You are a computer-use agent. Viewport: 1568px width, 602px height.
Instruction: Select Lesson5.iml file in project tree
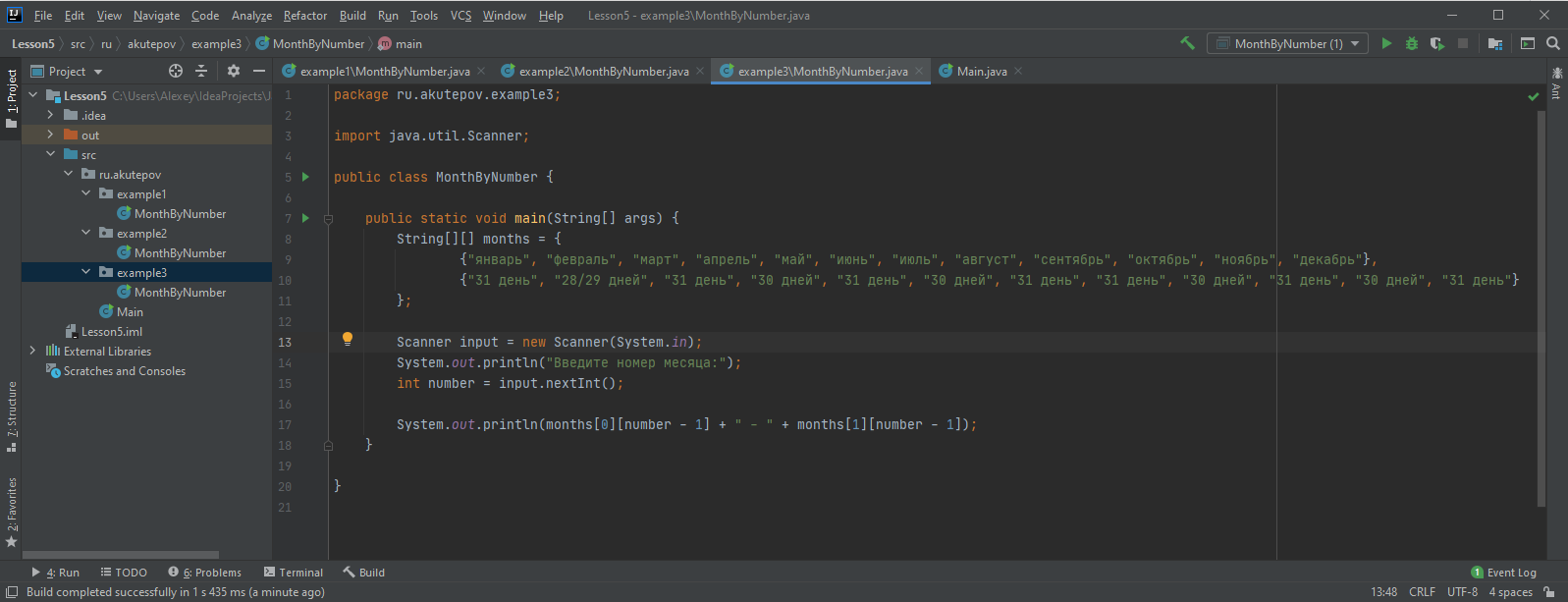(x=112, y=331)
